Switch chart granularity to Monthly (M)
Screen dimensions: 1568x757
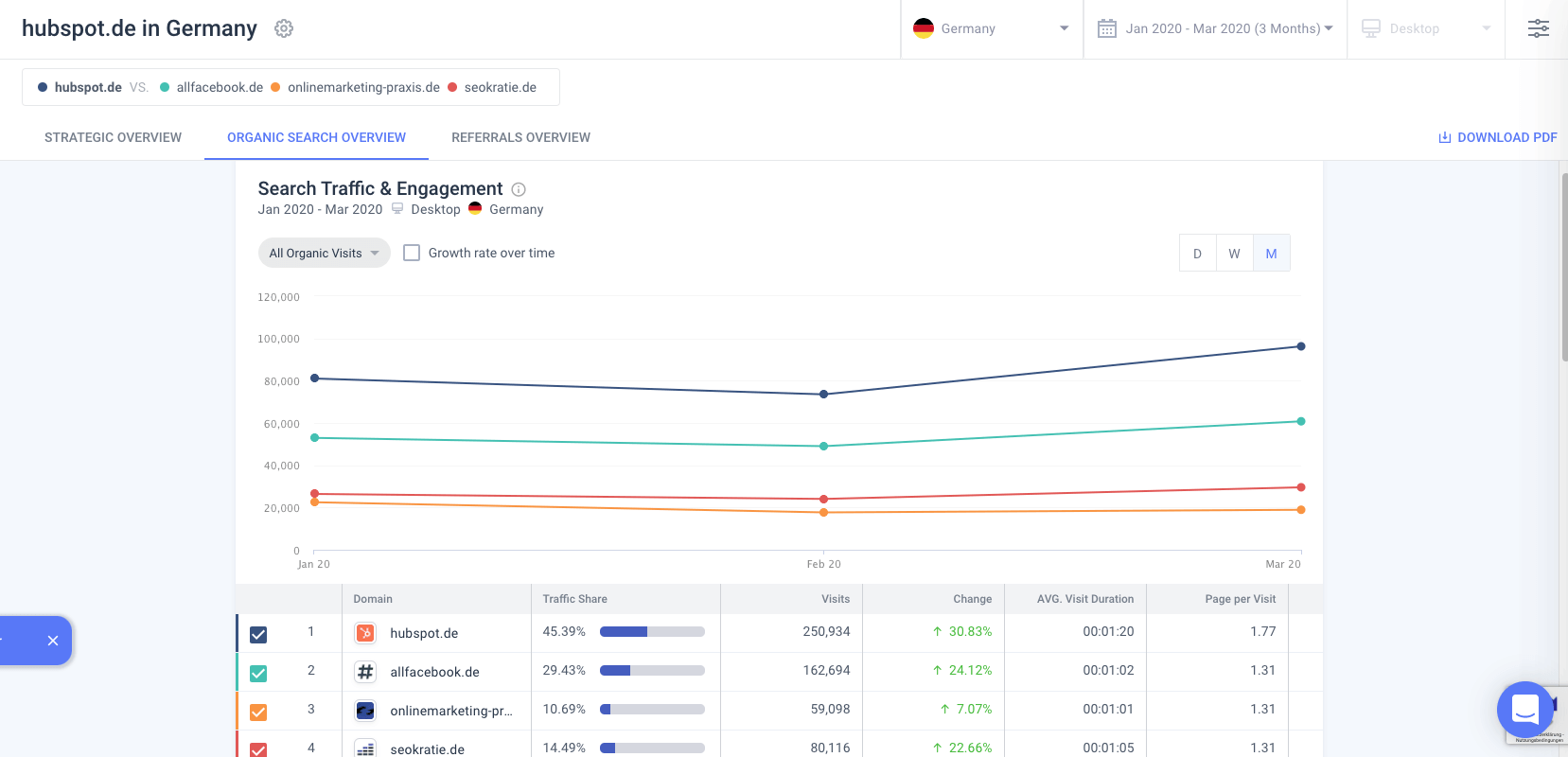click(1271, 253)
